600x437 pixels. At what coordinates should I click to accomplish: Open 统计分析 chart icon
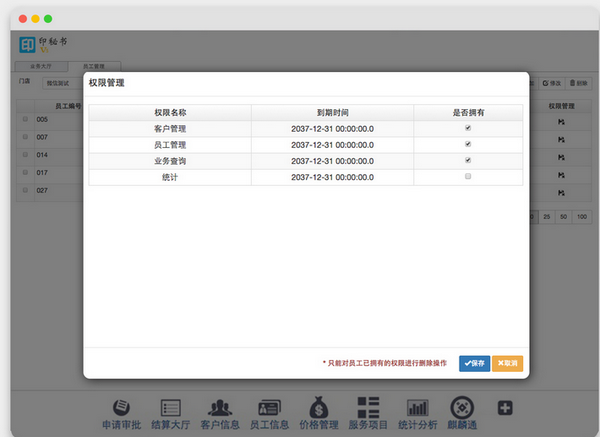point(418,408)
